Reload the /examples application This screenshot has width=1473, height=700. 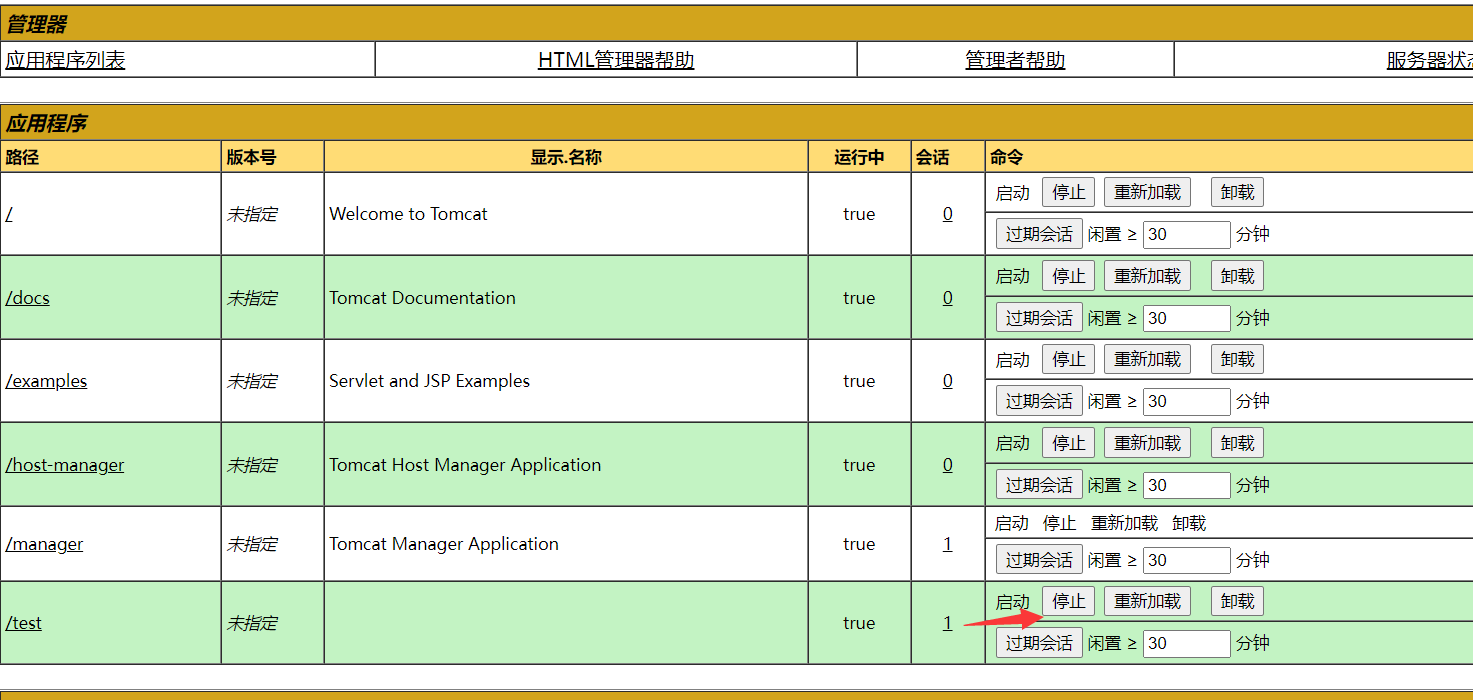click(x=1147, y=359)
